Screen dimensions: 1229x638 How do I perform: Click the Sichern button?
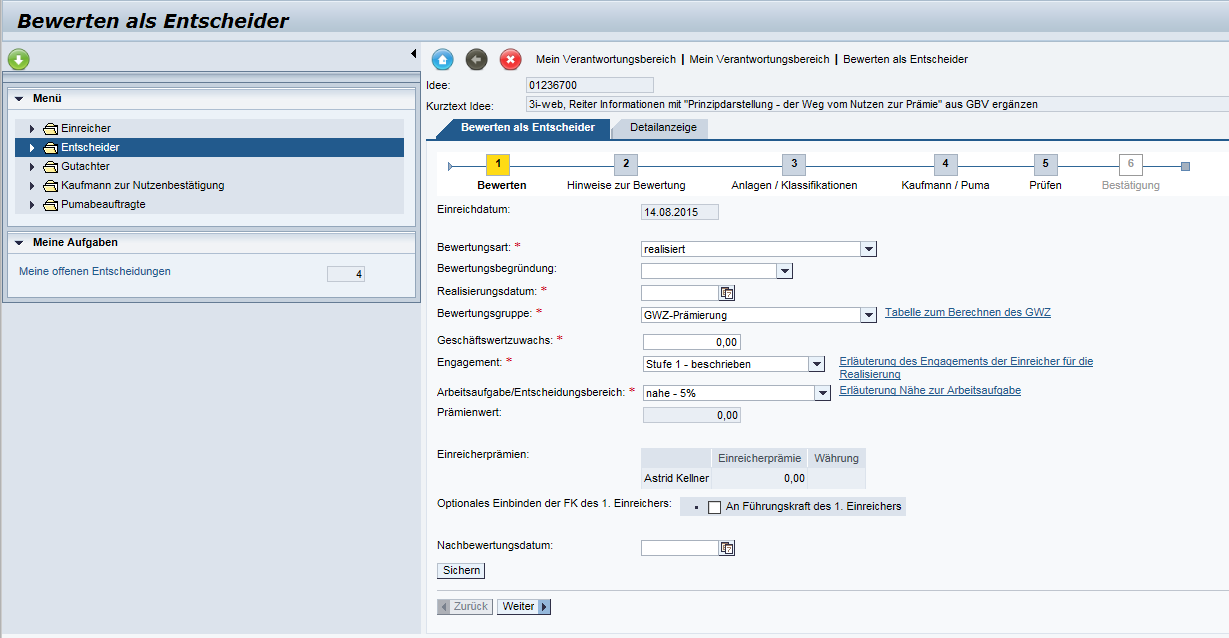459,570
